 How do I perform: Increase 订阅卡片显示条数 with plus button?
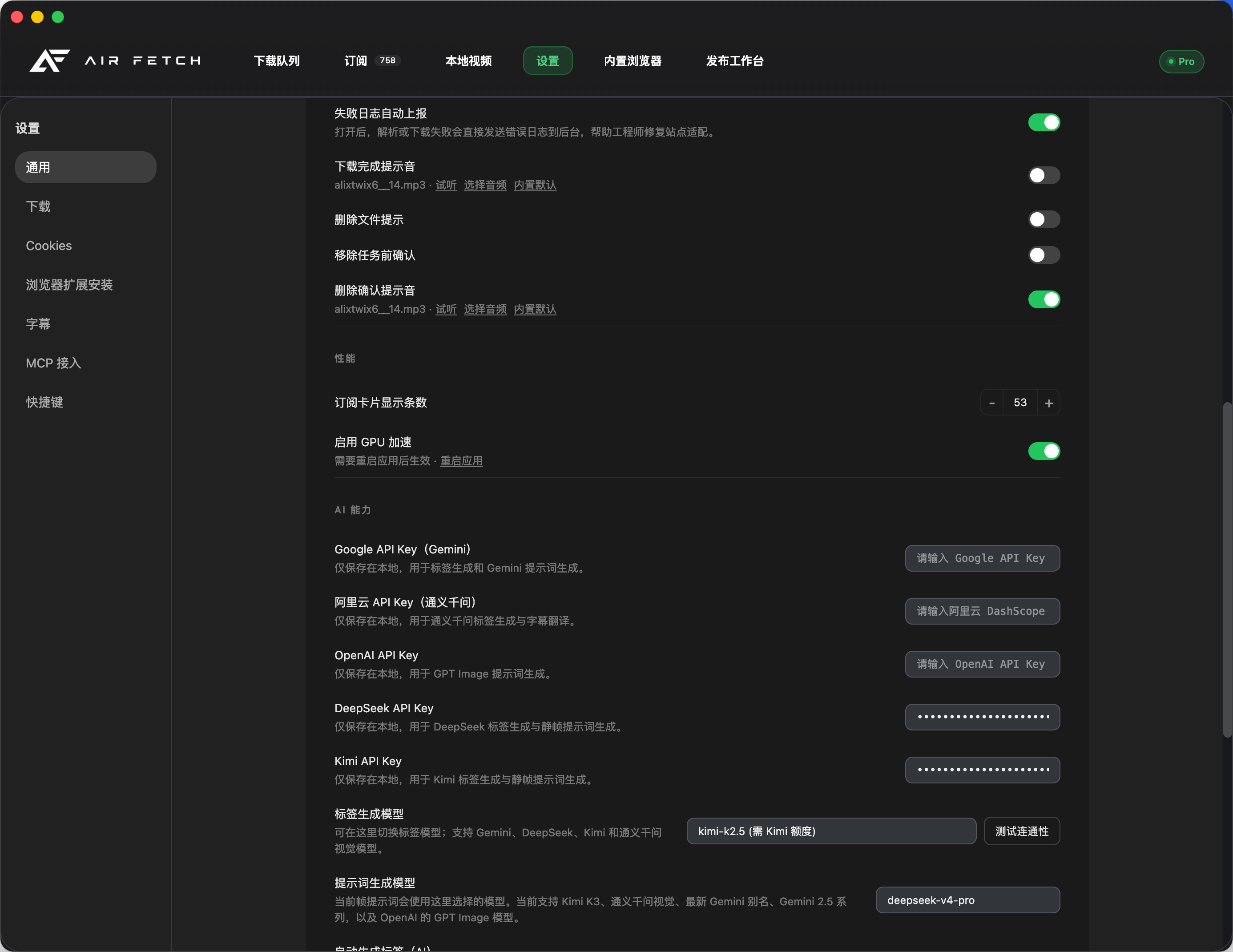pos(1048,403)
